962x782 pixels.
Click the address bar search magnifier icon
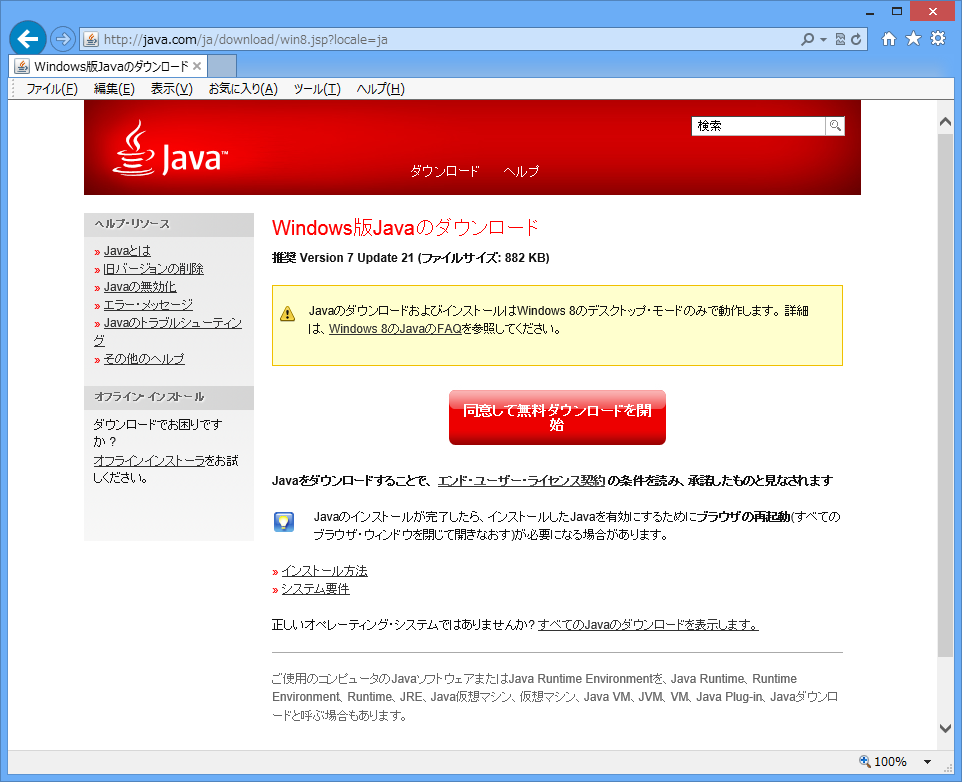(807, 39)
